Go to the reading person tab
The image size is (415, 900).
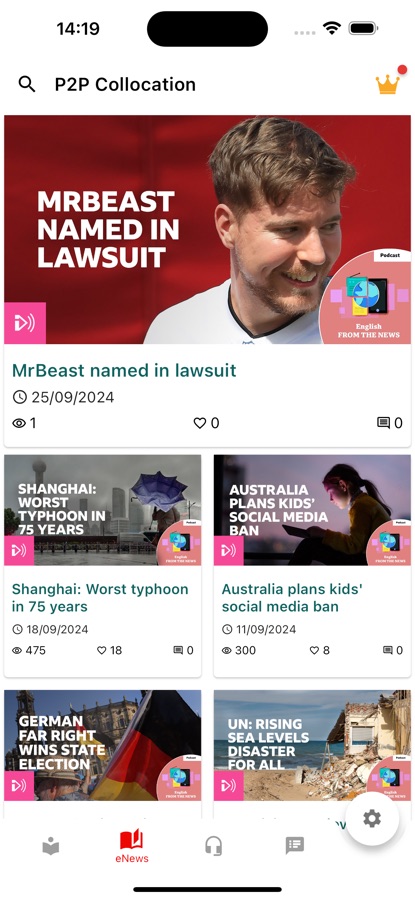51,846
